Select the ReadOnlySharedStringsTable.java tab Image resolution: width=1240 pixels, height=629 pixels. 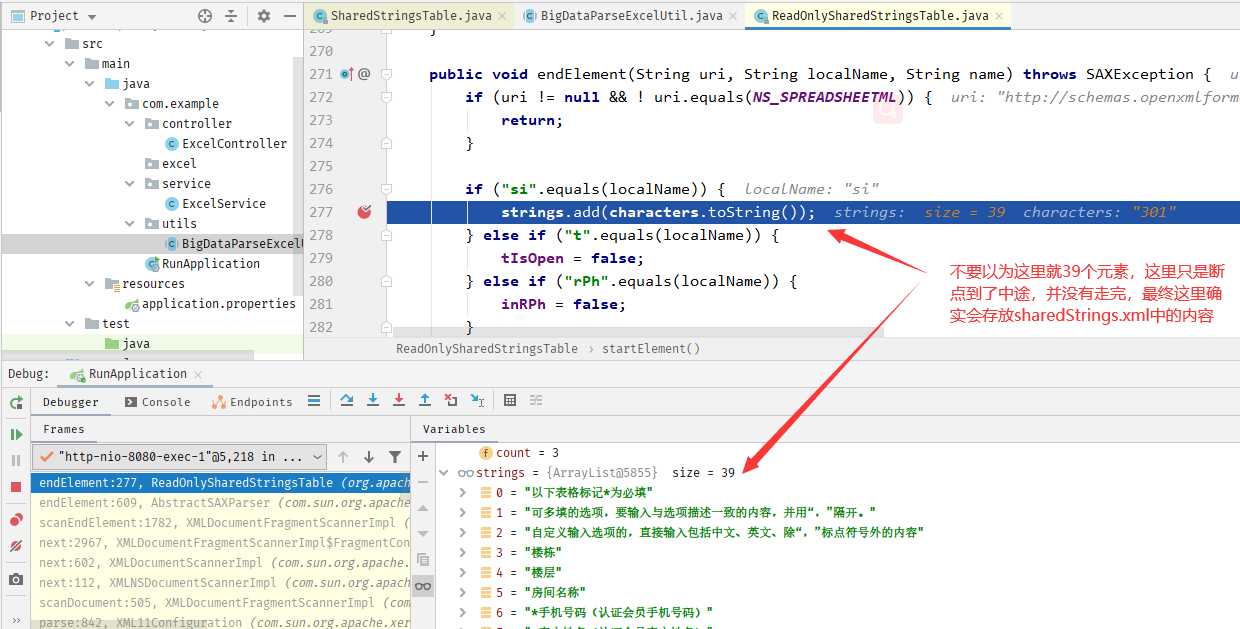[879, 16]
